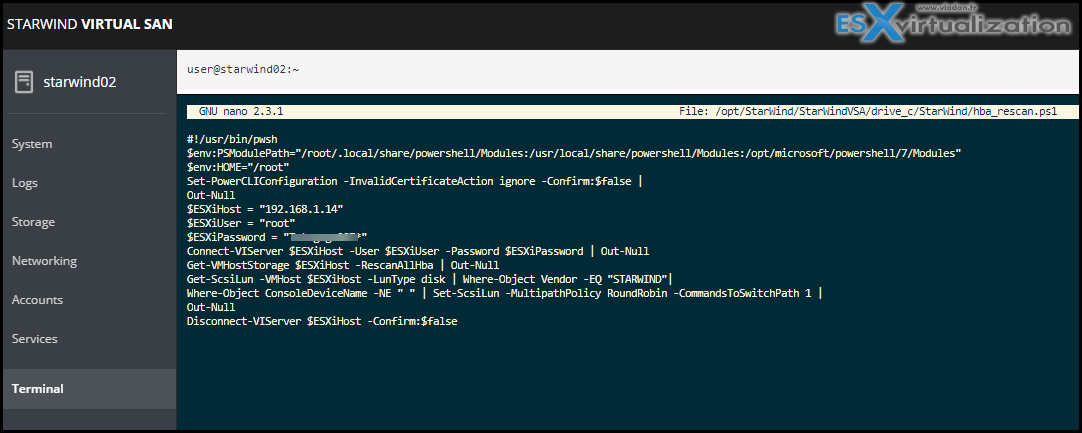This screenshot has width=1082, height=433.
Task: Click the user@starwind02 terminal prompt bar
Action: pyautogui.click(x=629, y=71)
